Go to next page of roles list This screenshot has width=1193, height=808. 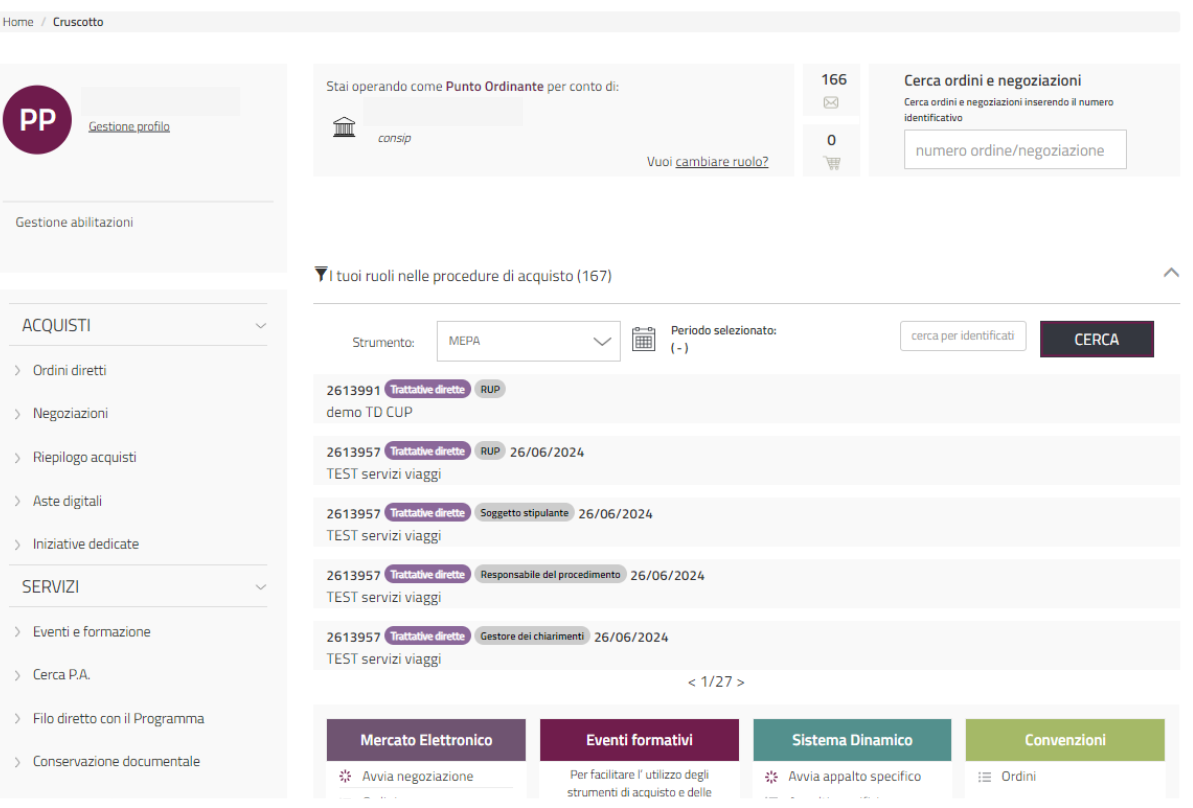click(741, 682)
